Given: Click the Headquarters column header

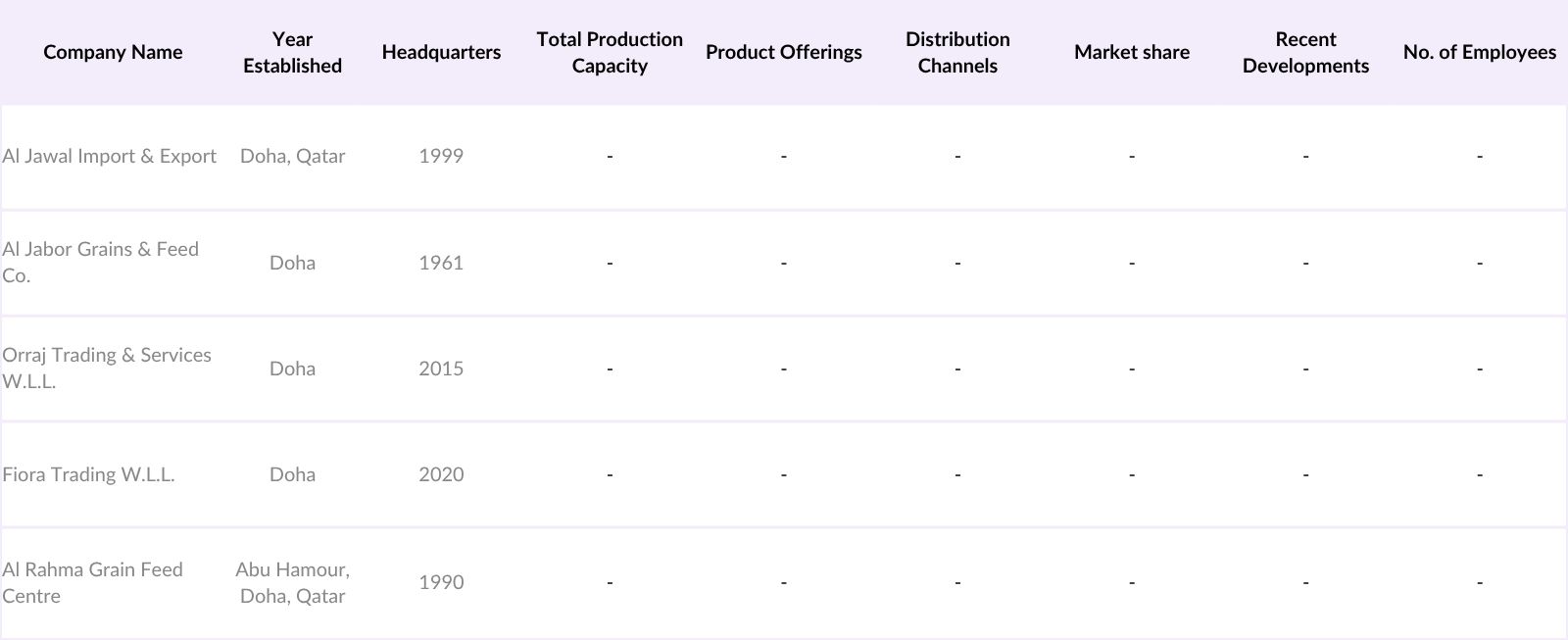Looking at the screenshot, I should [x=441, y=52].
